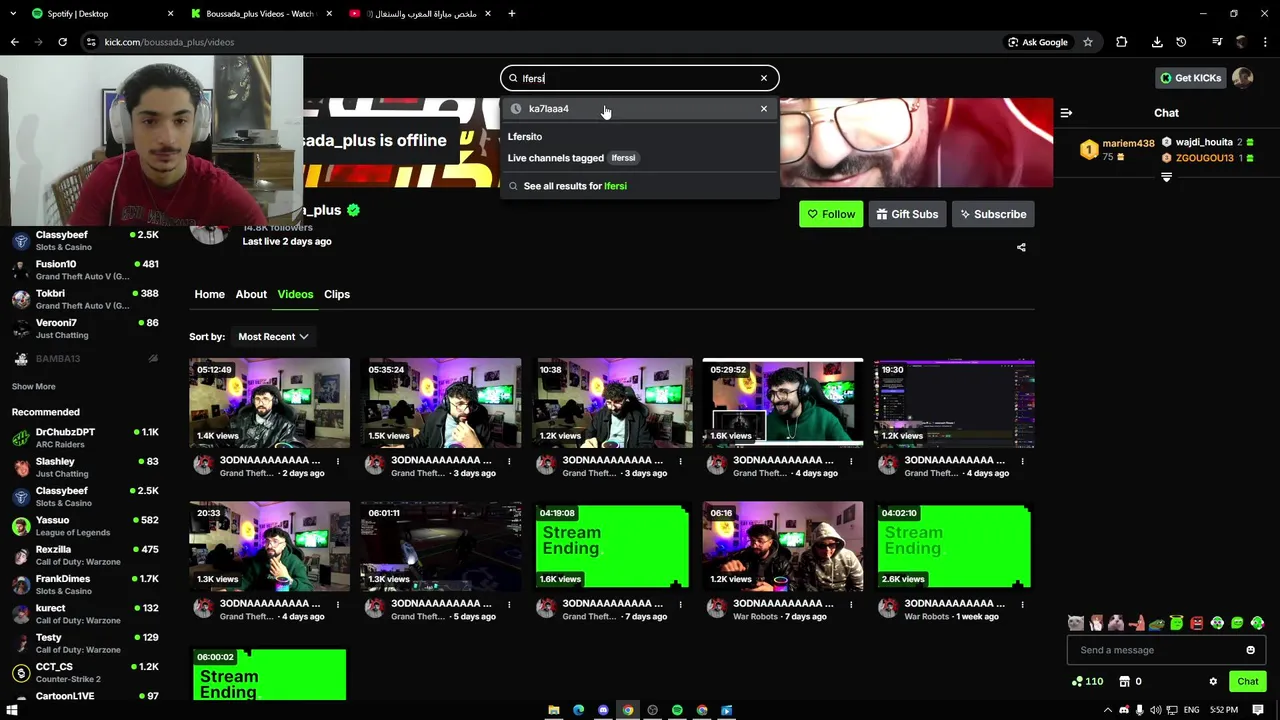Screen dimensions: 1280x720
Task: Click the lfersi live channels tag
Action: click(623, 158)
